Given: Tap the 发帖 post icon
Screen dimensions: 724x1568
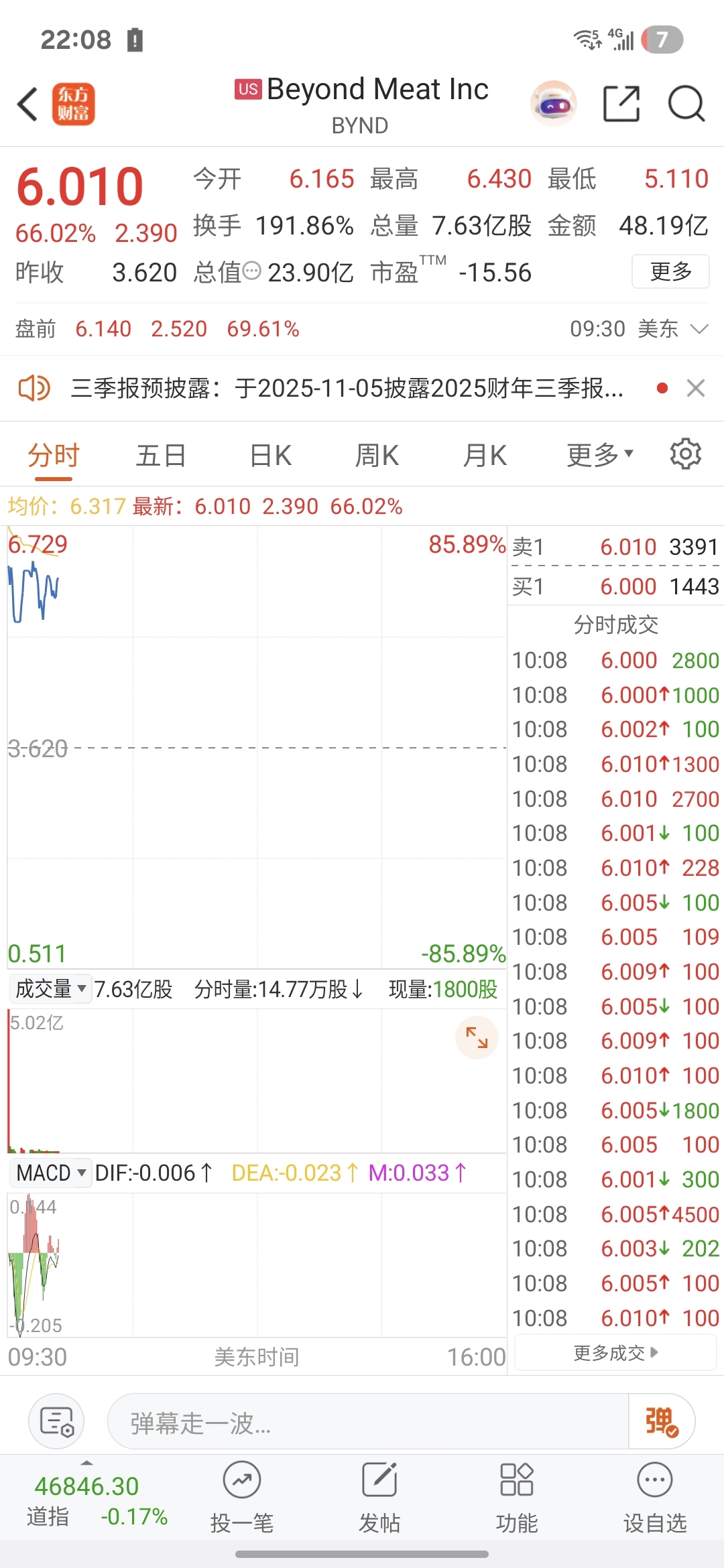Looking at the screenshot, I should (379, 1497).
